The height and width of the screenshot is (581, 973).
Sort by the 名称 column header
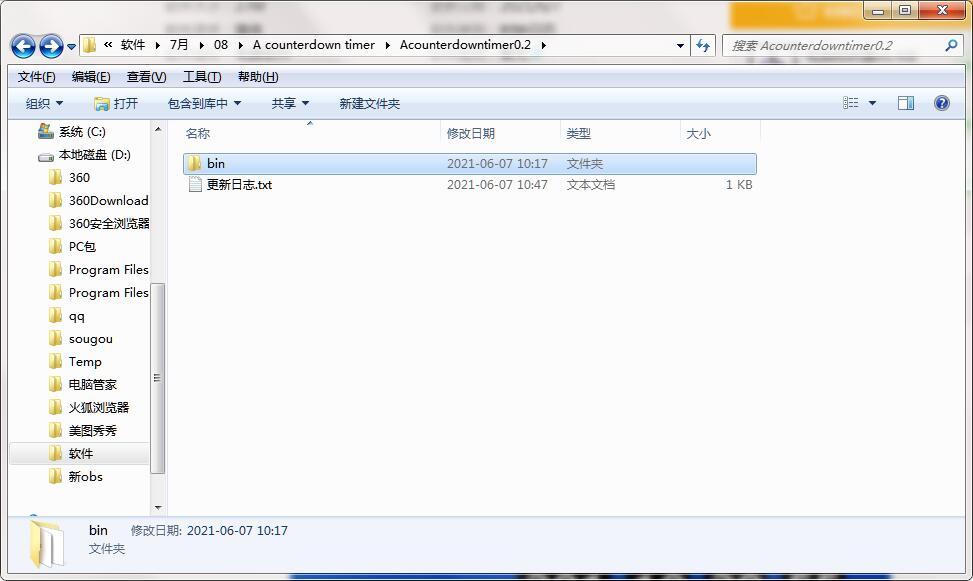(198, 133)
